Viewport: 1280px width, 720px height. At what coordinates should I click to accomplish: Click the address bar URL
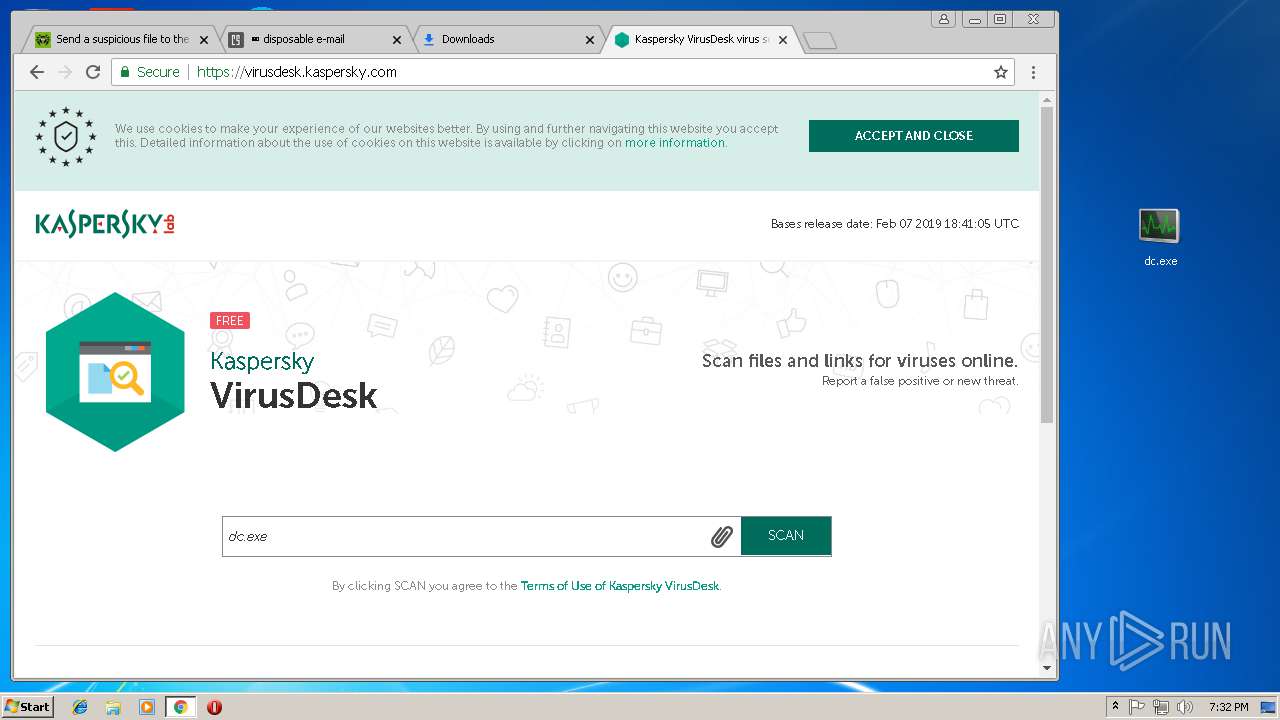tap(297, 72)
